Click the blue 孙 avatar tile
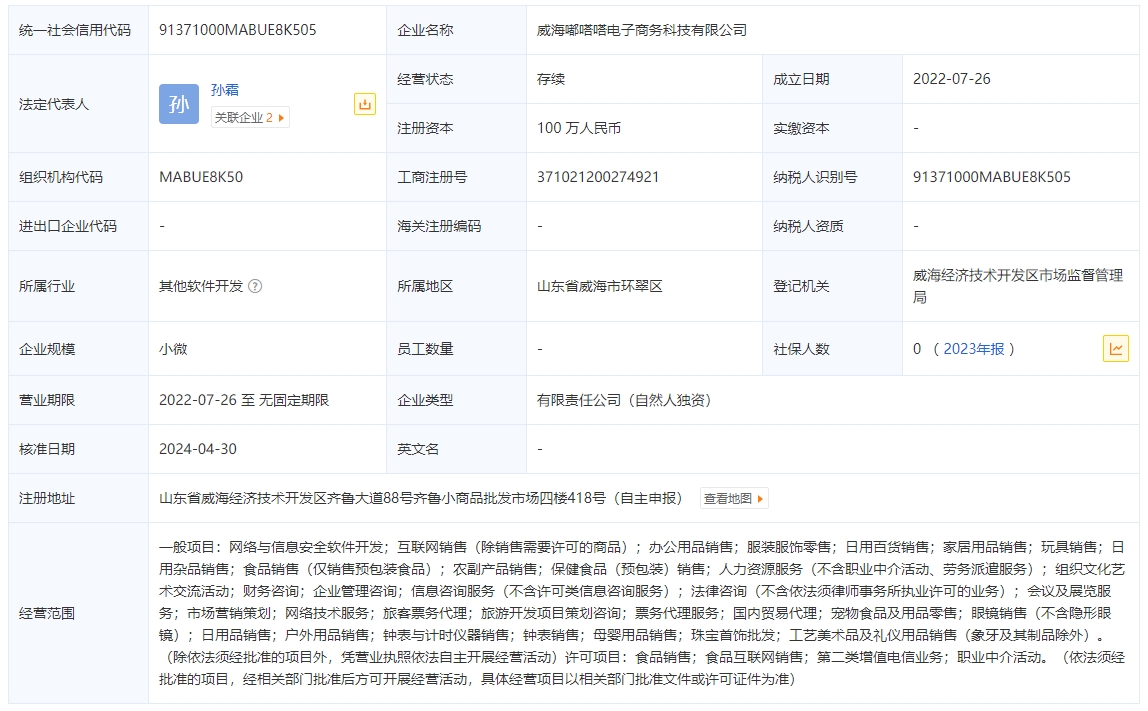This screenshot has height=711, width=1148. pos(179,104)
